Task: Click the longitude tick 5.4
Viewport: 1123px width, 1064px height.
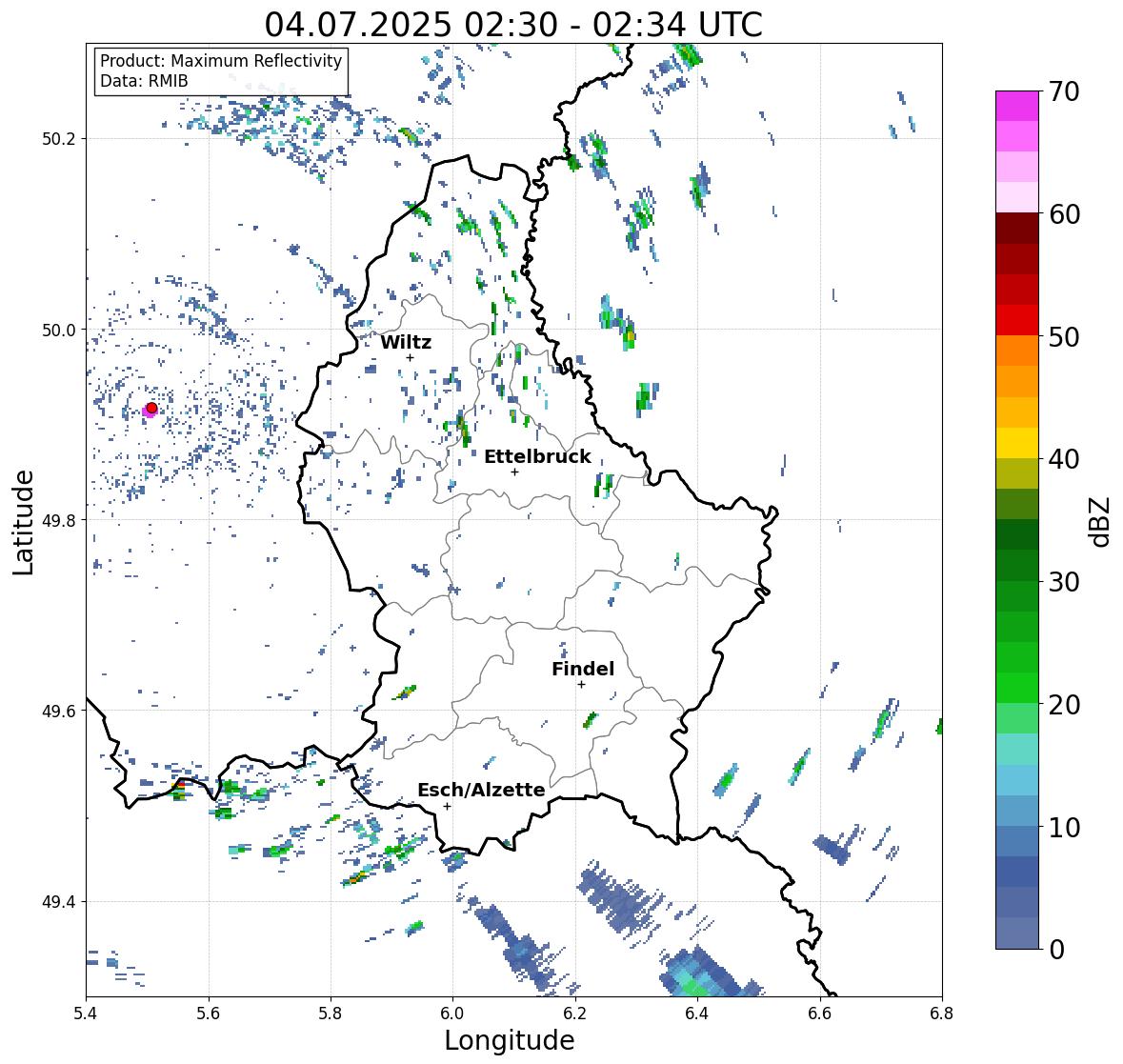Action: click(86, 1014)
